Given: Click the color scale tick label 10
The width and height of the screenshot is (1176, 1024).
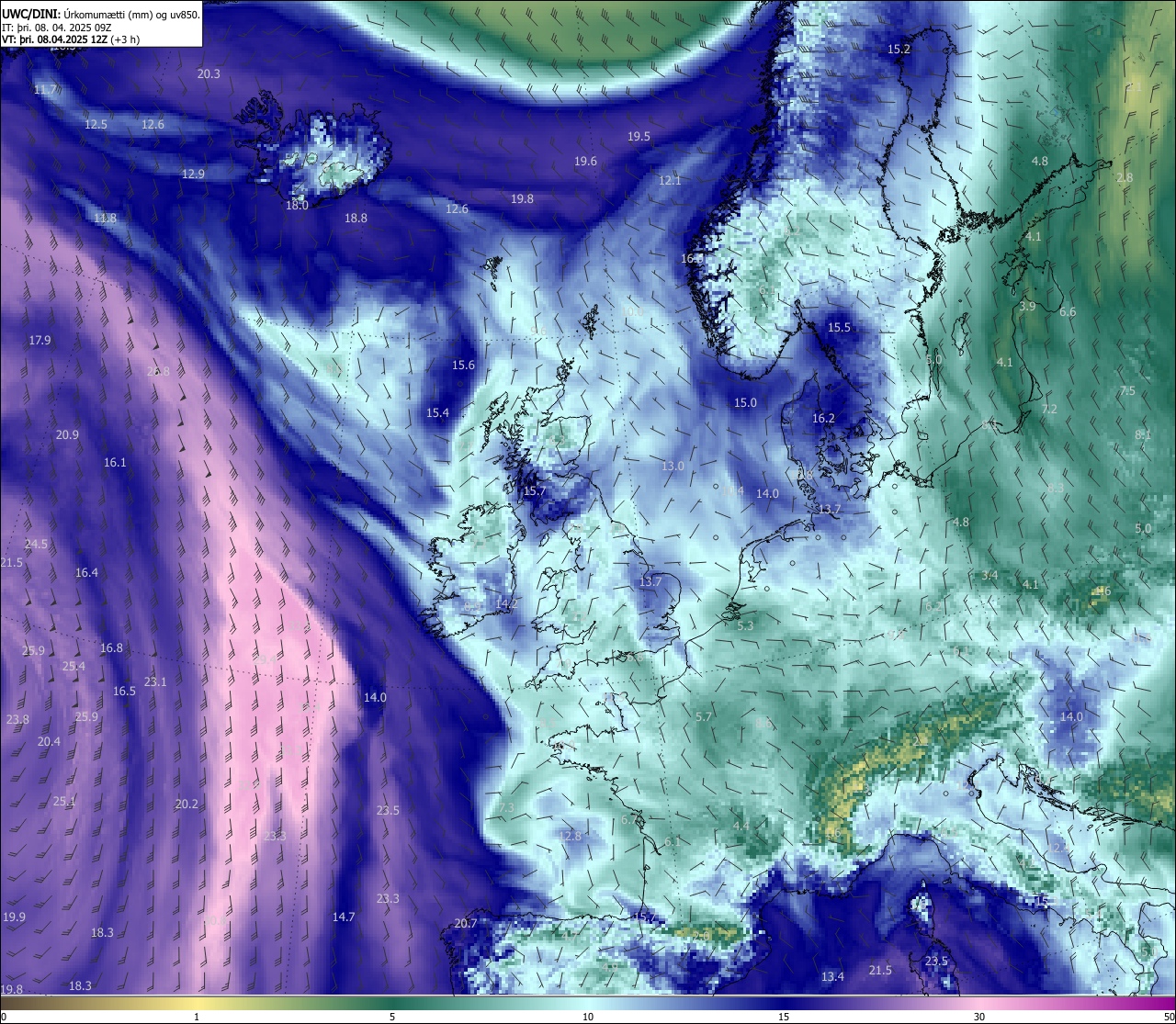Looking at the screenshot, I should click(588, 1017).
